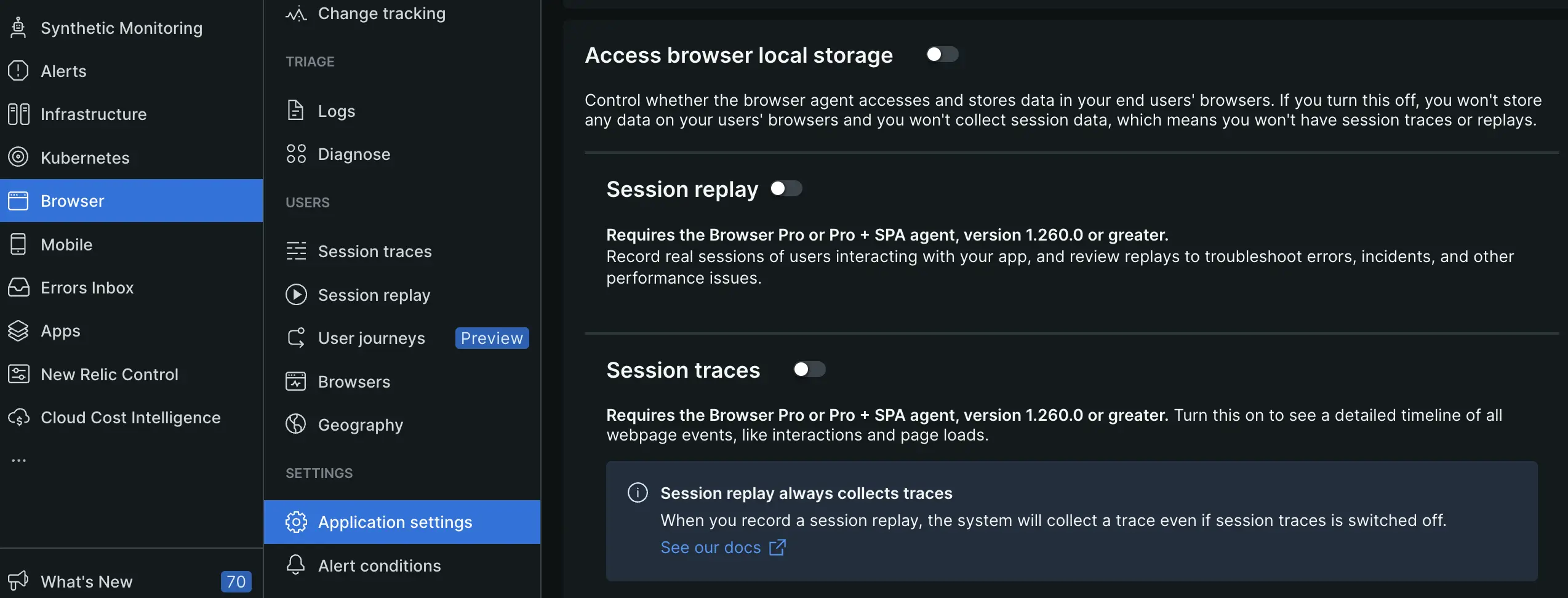
Task: Click the Errors Inbox icon
Action: [18, 287]
